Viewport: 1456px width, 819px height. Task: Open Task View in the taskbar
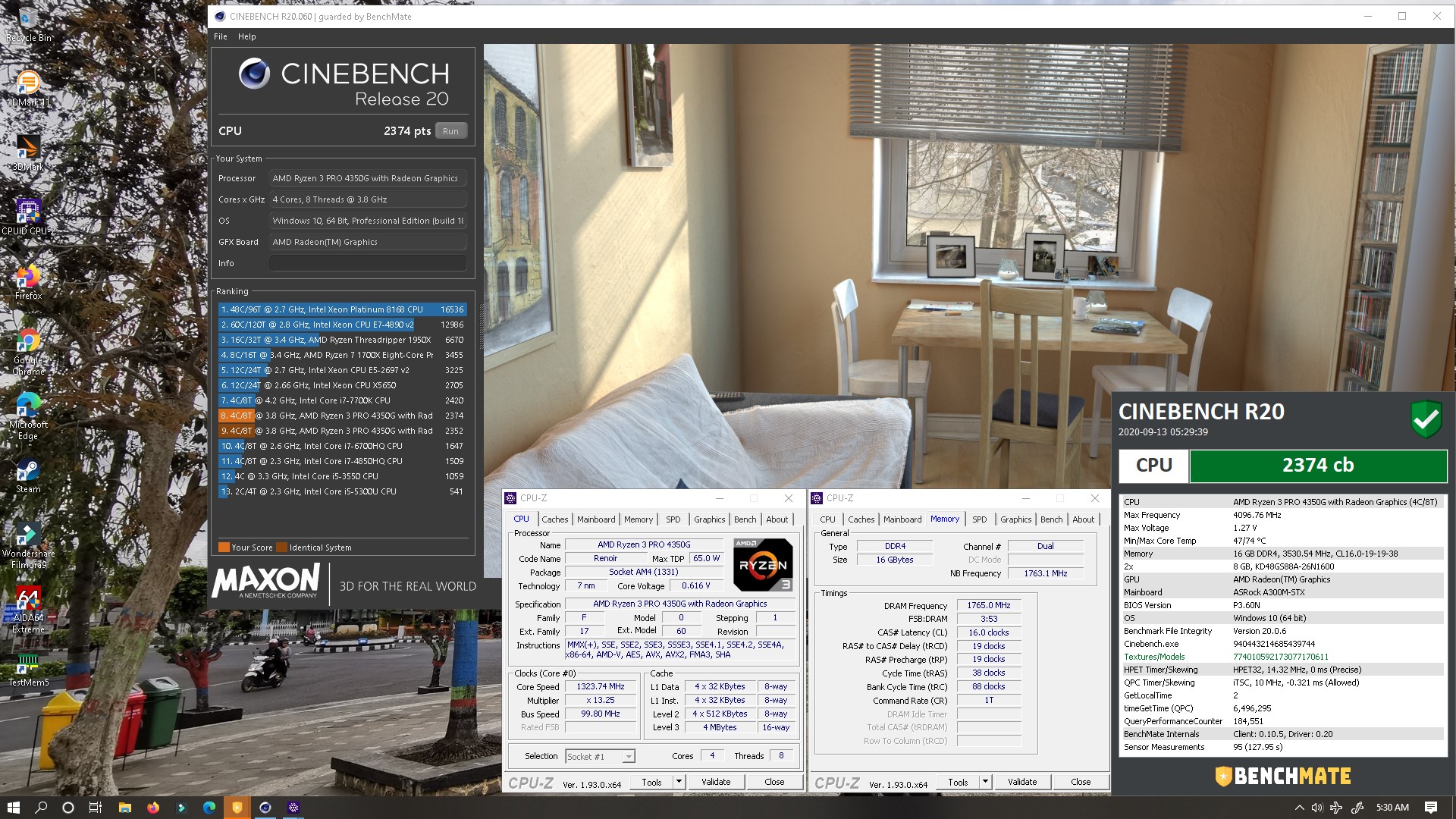click(x=96, y=808)
